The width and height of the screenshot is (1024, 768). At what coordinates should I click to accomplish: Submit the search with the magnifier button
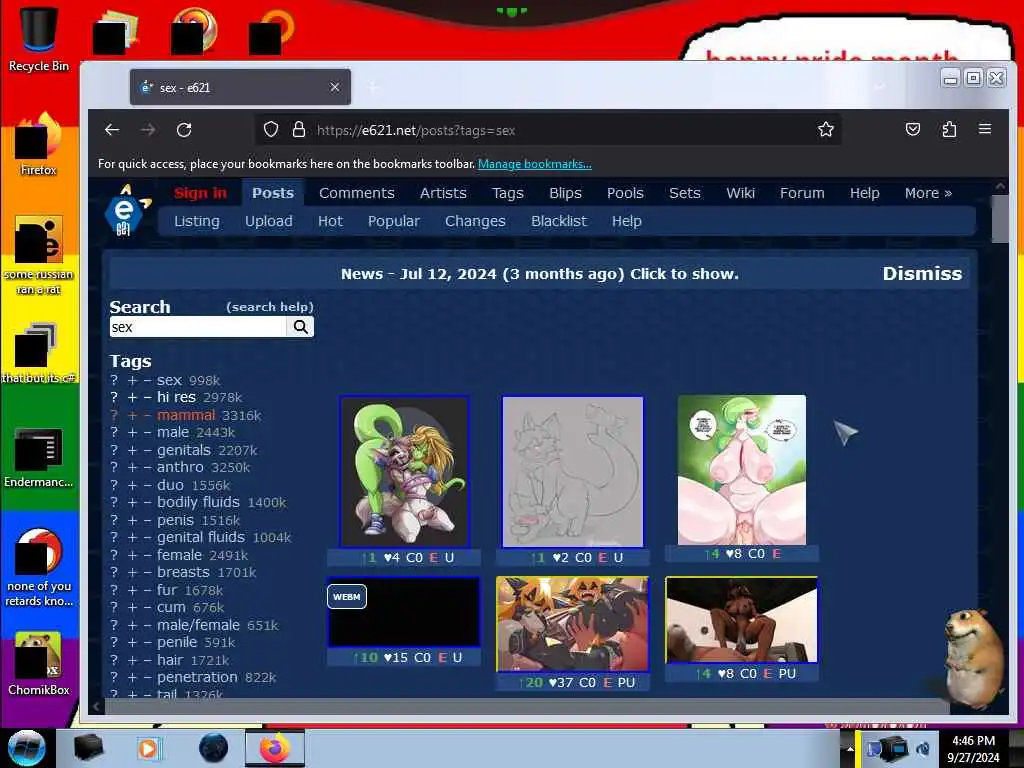click(300, 327)
